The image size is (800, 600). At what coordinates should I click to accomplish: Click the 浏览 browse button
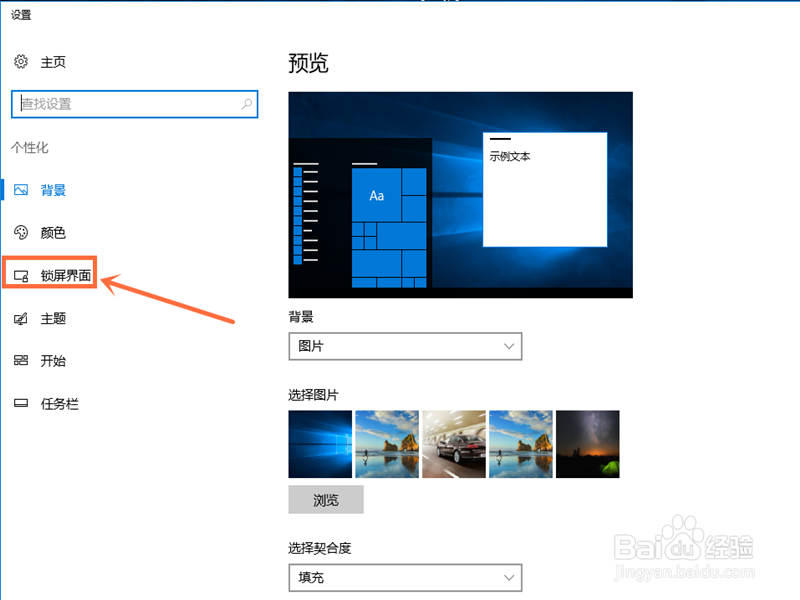coord(326,499)
